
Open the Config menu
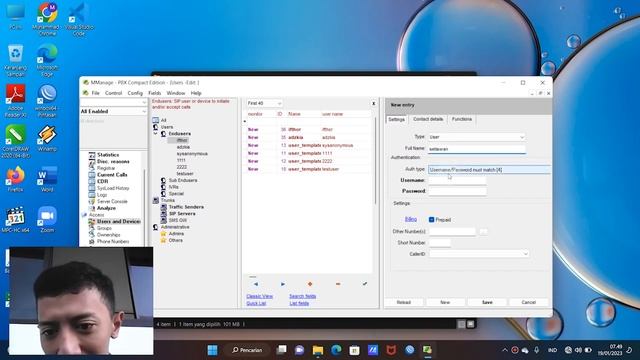tap(135, 93)
